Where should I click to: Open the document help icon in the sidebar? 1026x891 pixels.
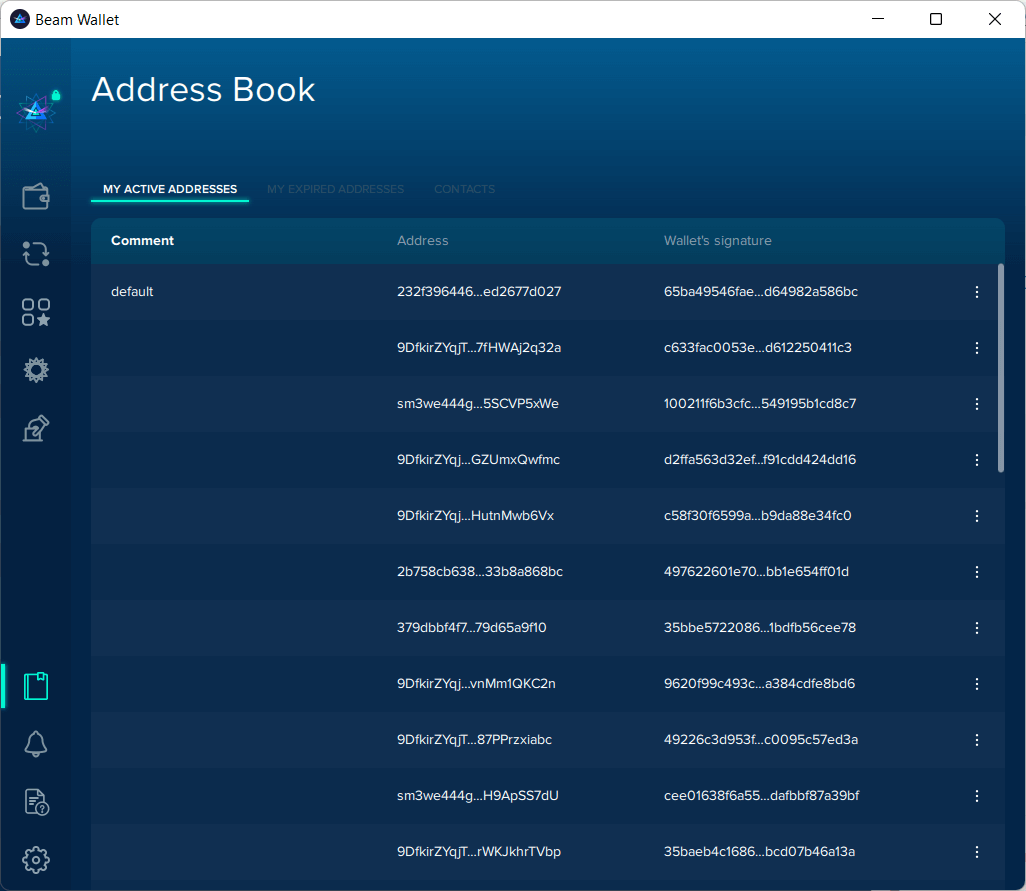coord(36,801)
